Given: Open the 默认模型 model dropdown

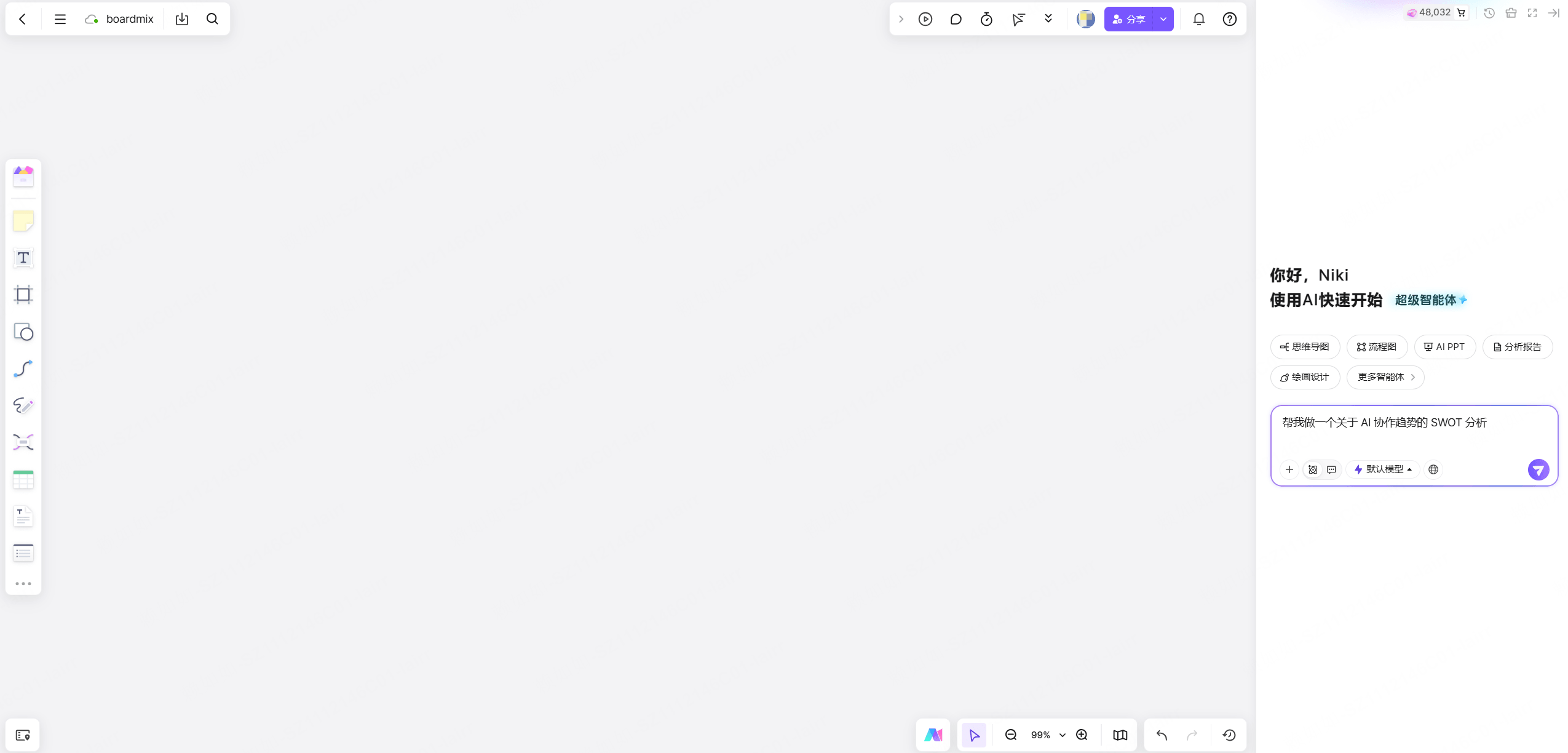Looking at the screenshot, I should pyautogui.click(x=1383, y=469).
